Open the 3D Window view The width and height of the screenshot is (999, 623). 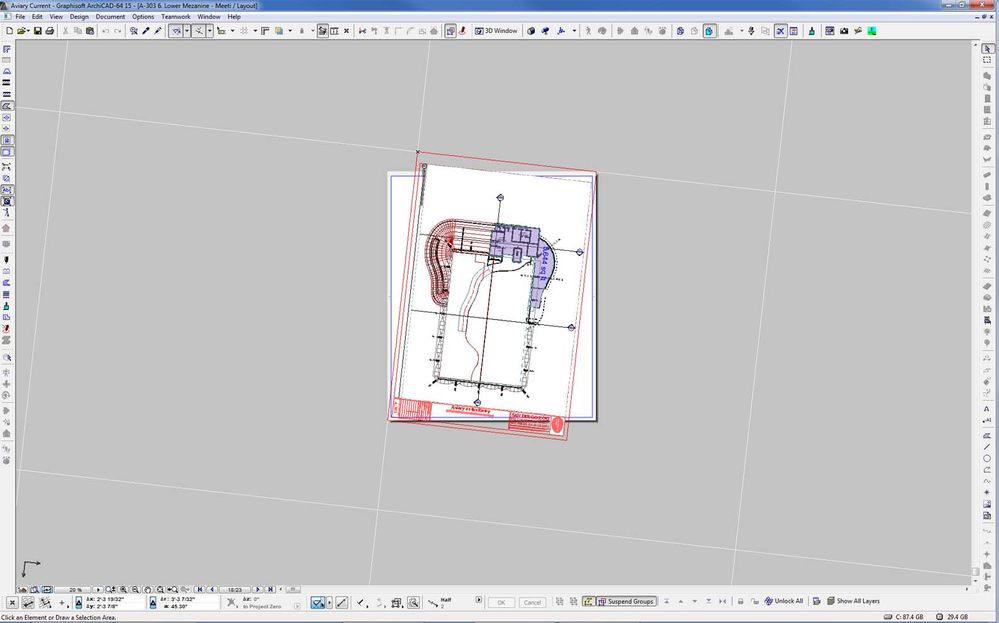point(497,31)
